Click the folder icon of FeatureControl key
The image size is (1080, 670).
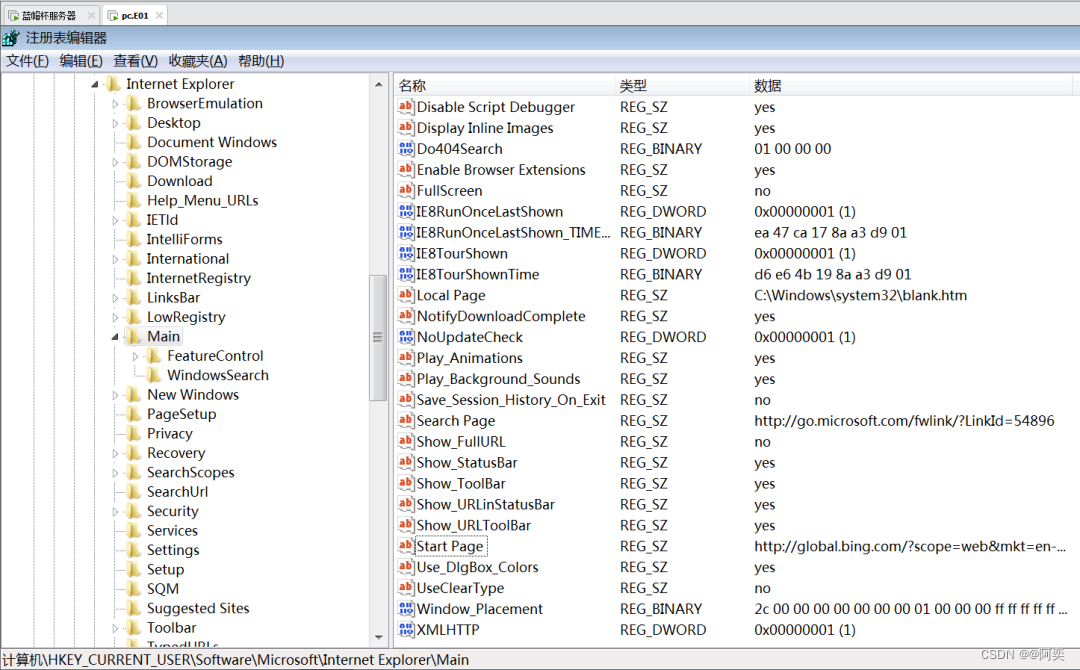click(154, 356)
